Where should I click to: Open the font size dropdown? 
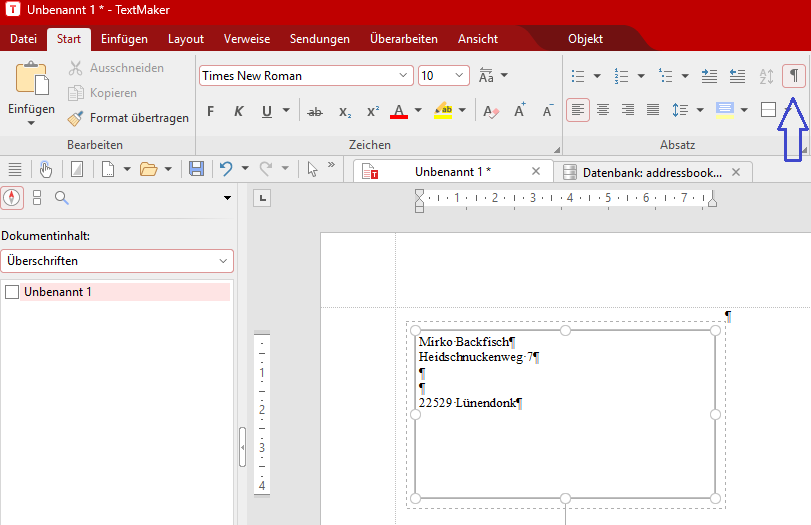(459, 76)
